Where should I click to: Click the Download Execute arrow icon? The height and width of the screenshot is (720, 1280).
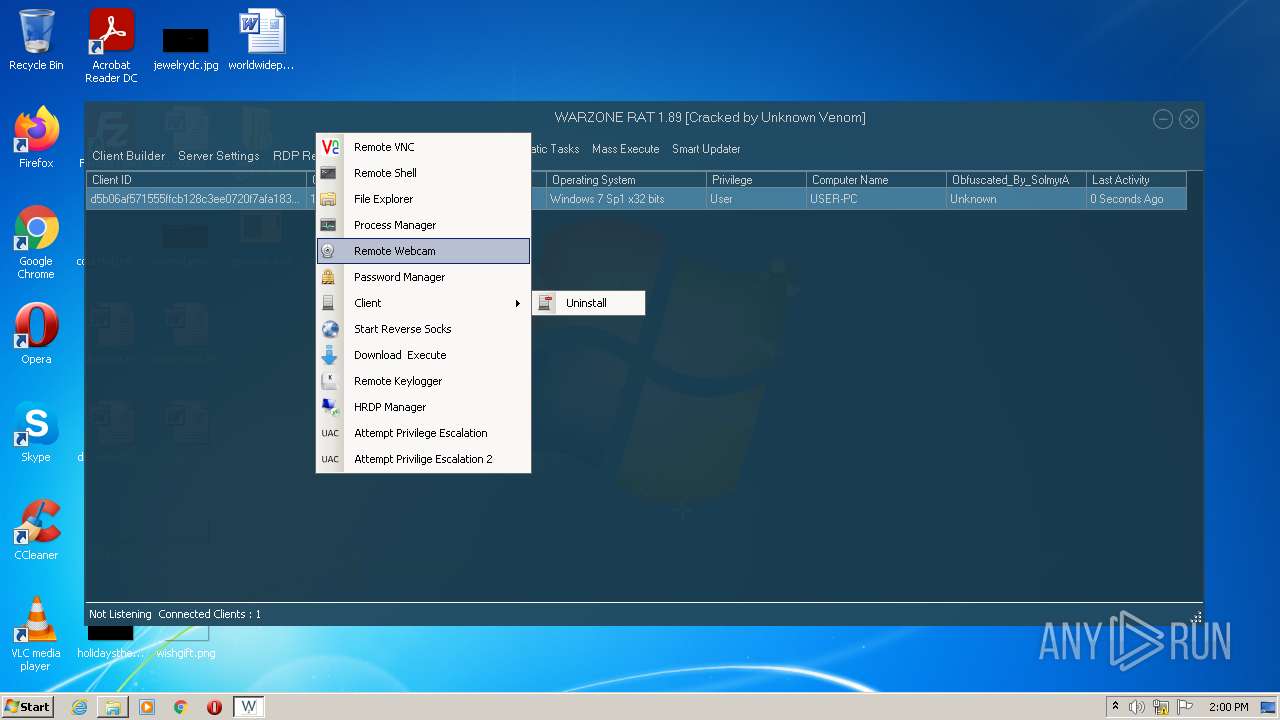(x=329, y=355)
